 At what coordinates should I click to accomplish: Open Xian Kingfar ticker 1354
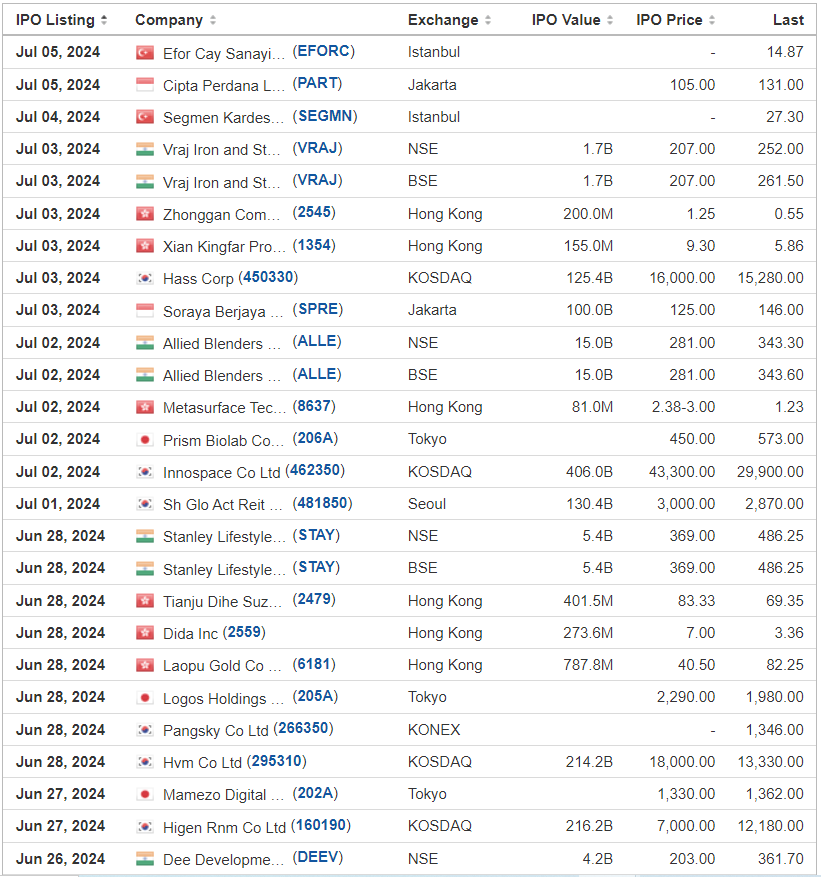click(314, 245)
